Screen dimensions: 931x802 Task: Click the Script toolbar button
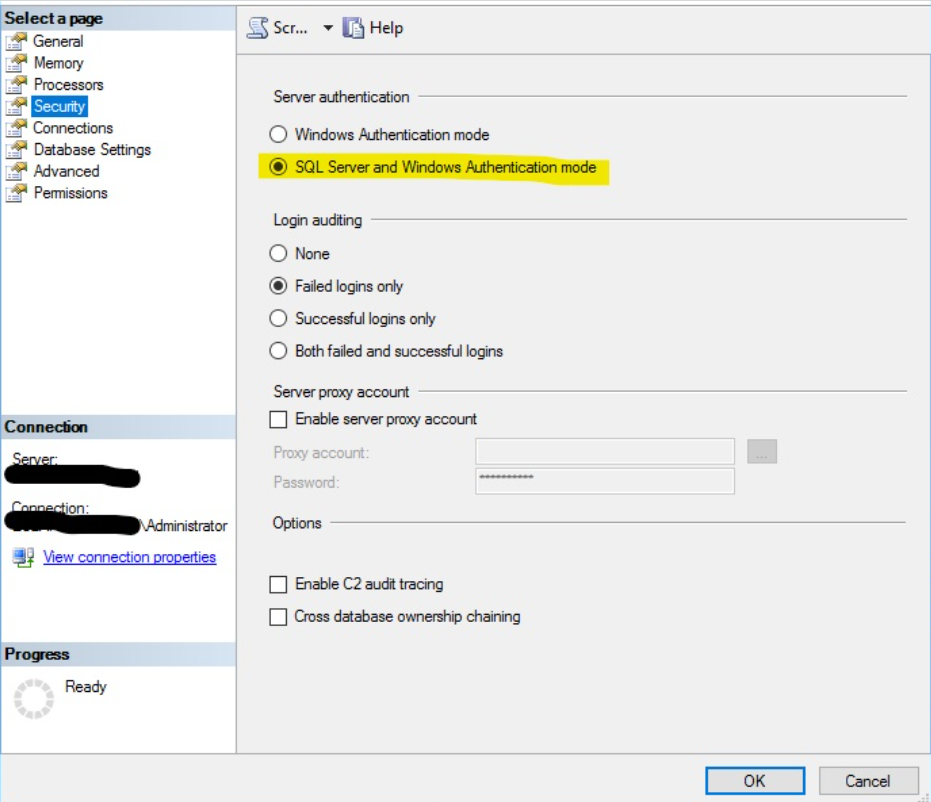click(x=277, y=28)
